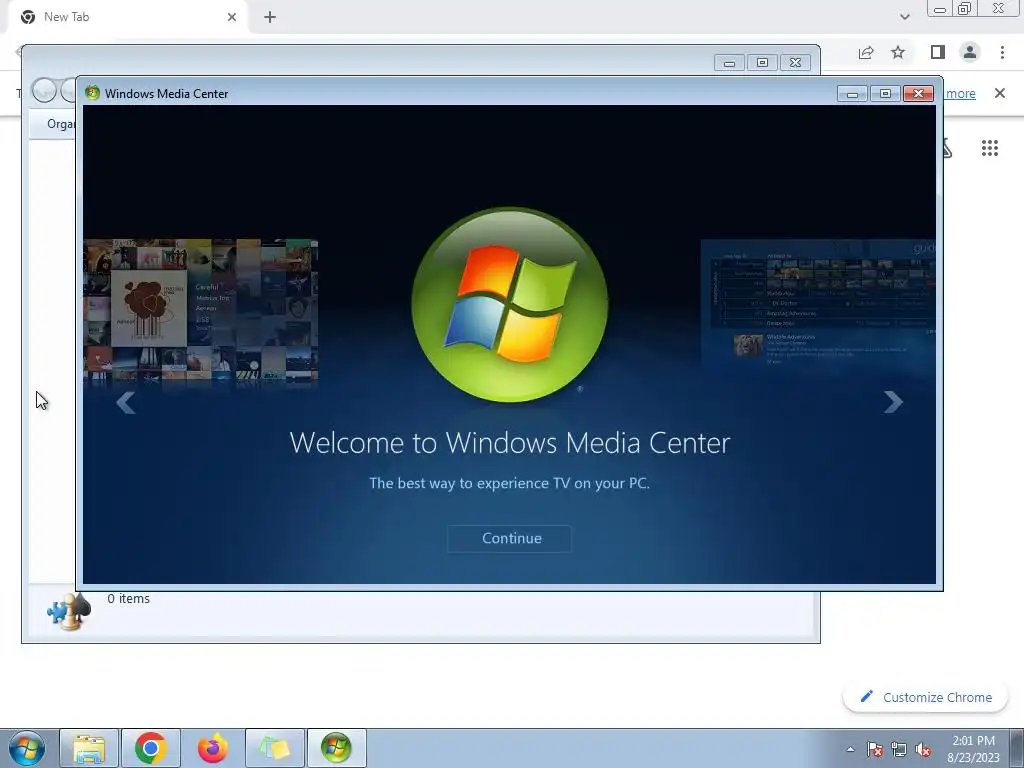The width and height of the screenshot is (1024, 768).
Task: Click the green Windows Media Center orb logo
Action: [x=509, y=305]
